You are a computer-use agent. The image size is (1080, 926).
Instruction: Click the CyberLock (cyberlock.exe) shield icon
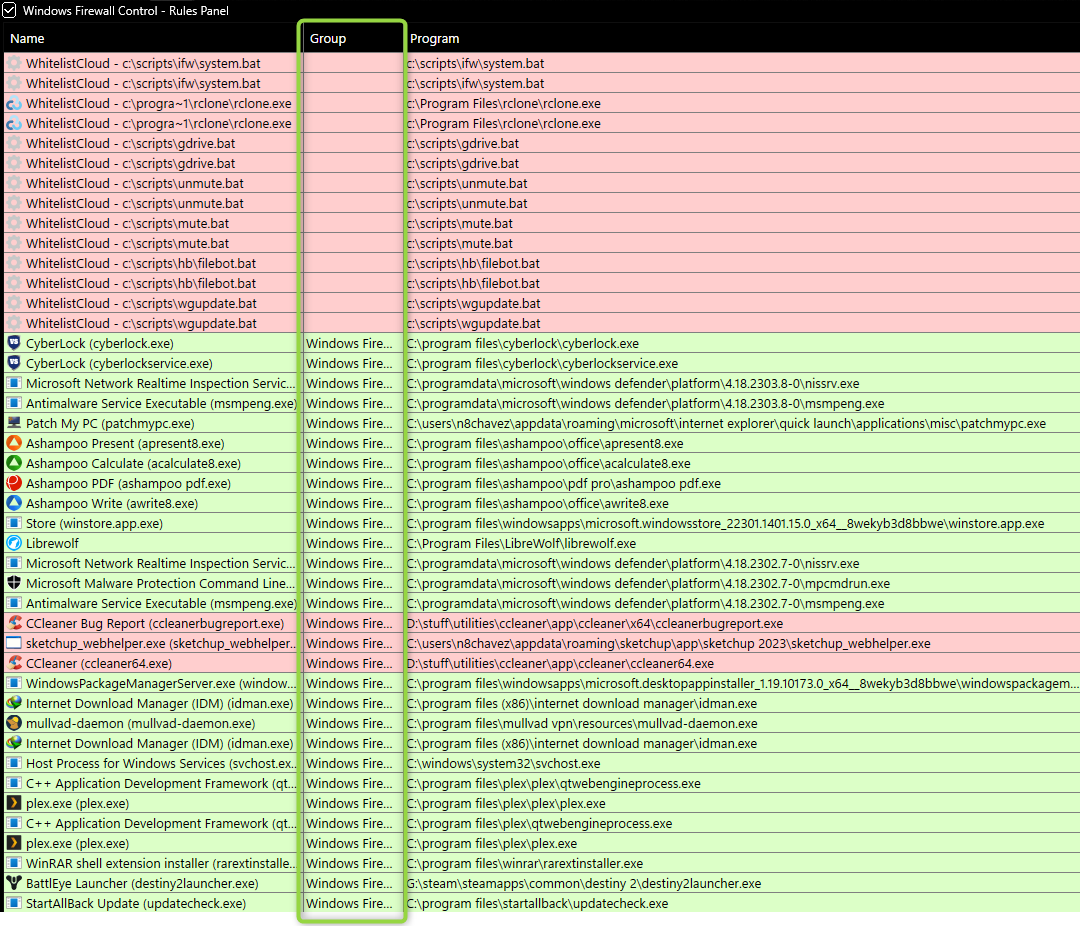click(x=14, y=343)
